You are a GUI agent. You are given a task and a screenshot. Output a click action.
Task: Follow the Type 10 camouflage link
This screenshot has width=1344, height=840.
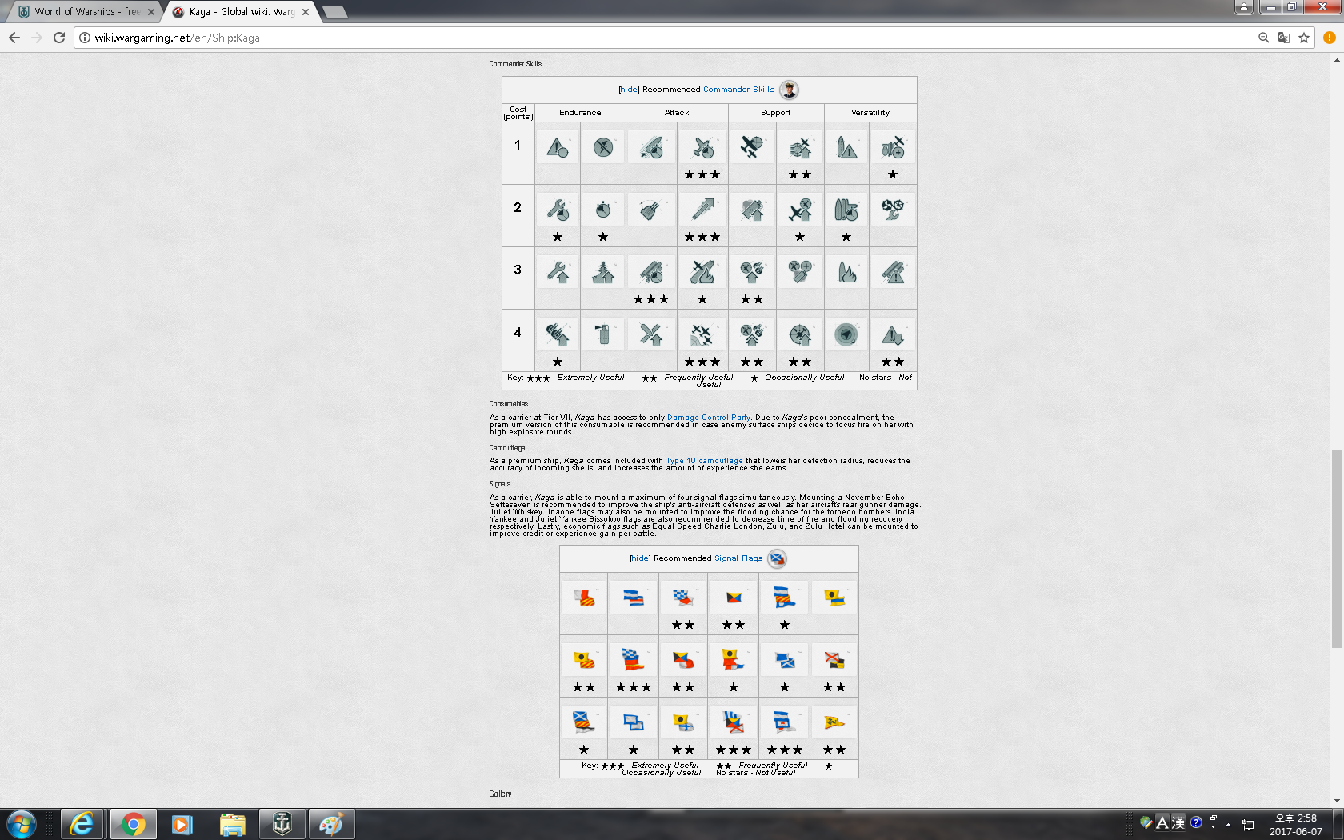[x=704, y=461]
